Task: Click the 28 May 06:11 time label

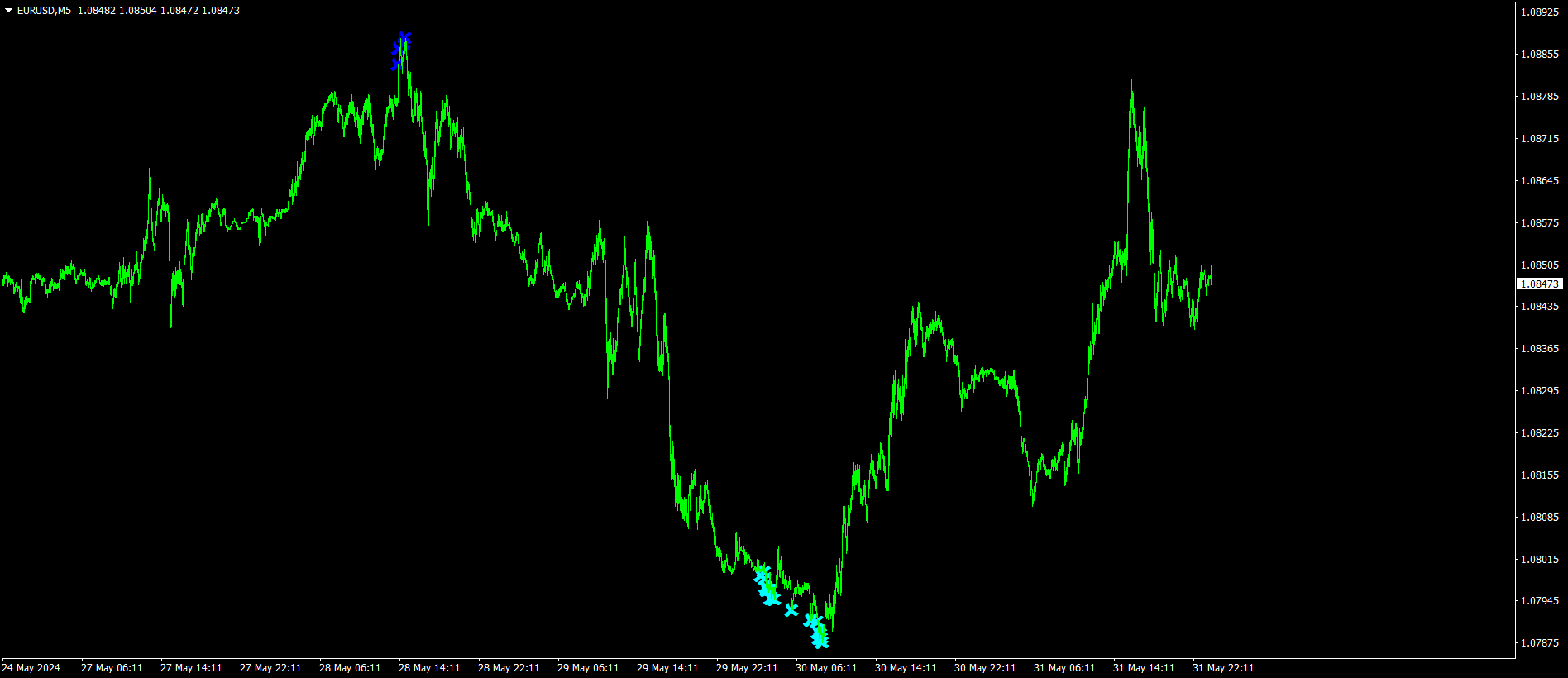Action: 350,668
